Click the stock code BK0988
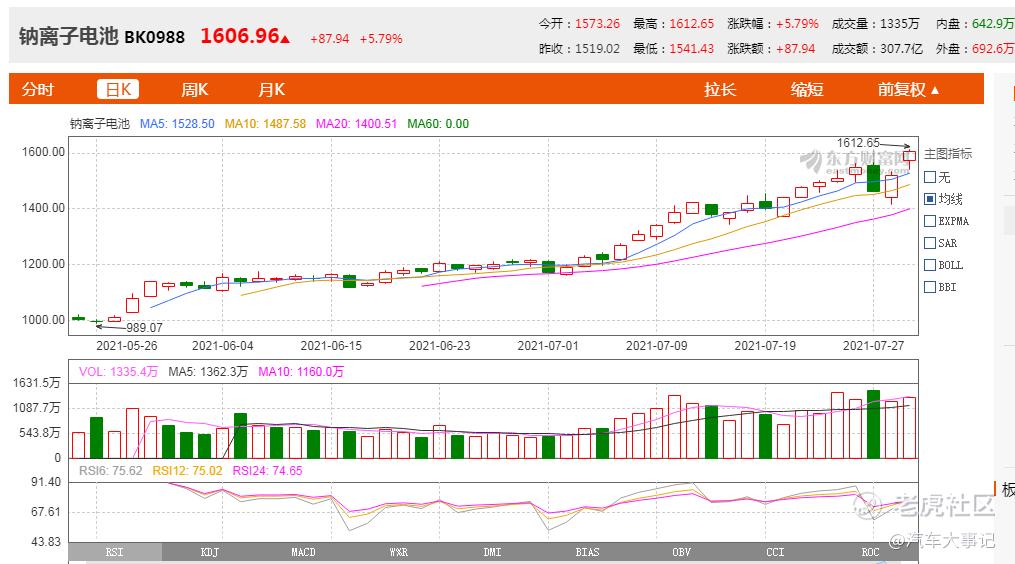1015x564 pixels. (x=155, y=38)
